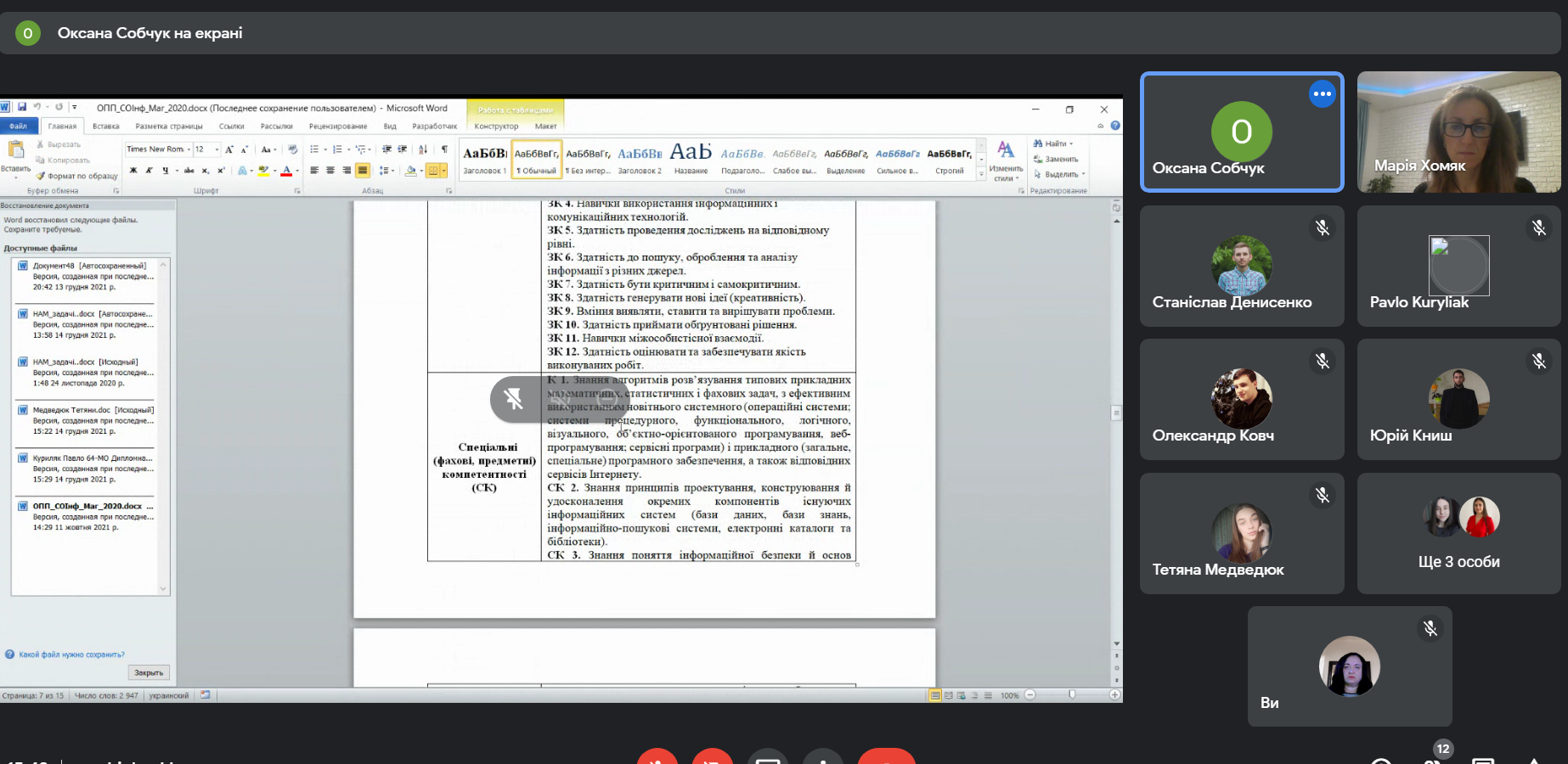Image resolution: width=1568 pixels, height=764 pixels.
Task: Switch to the Рецензирование ribbon tab
Action: (338, 126)
